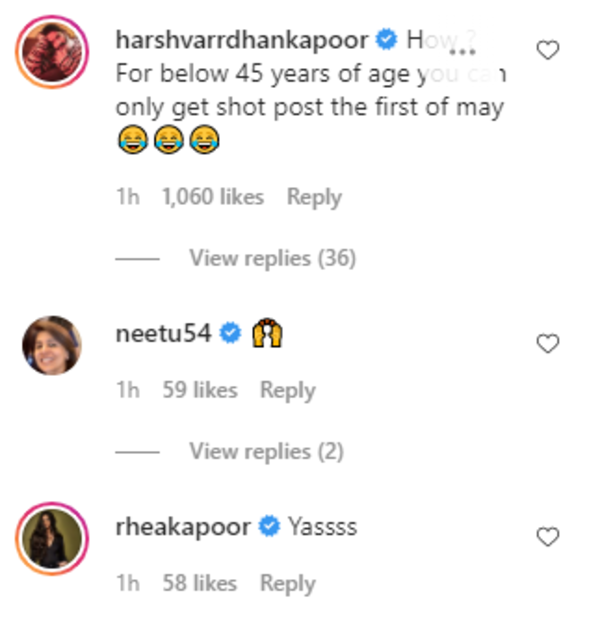Image resolution: width=600 pixels, height=628 pixels.
Task: Like neetu54's comment with the heart
Action: [x=548, y=344]
